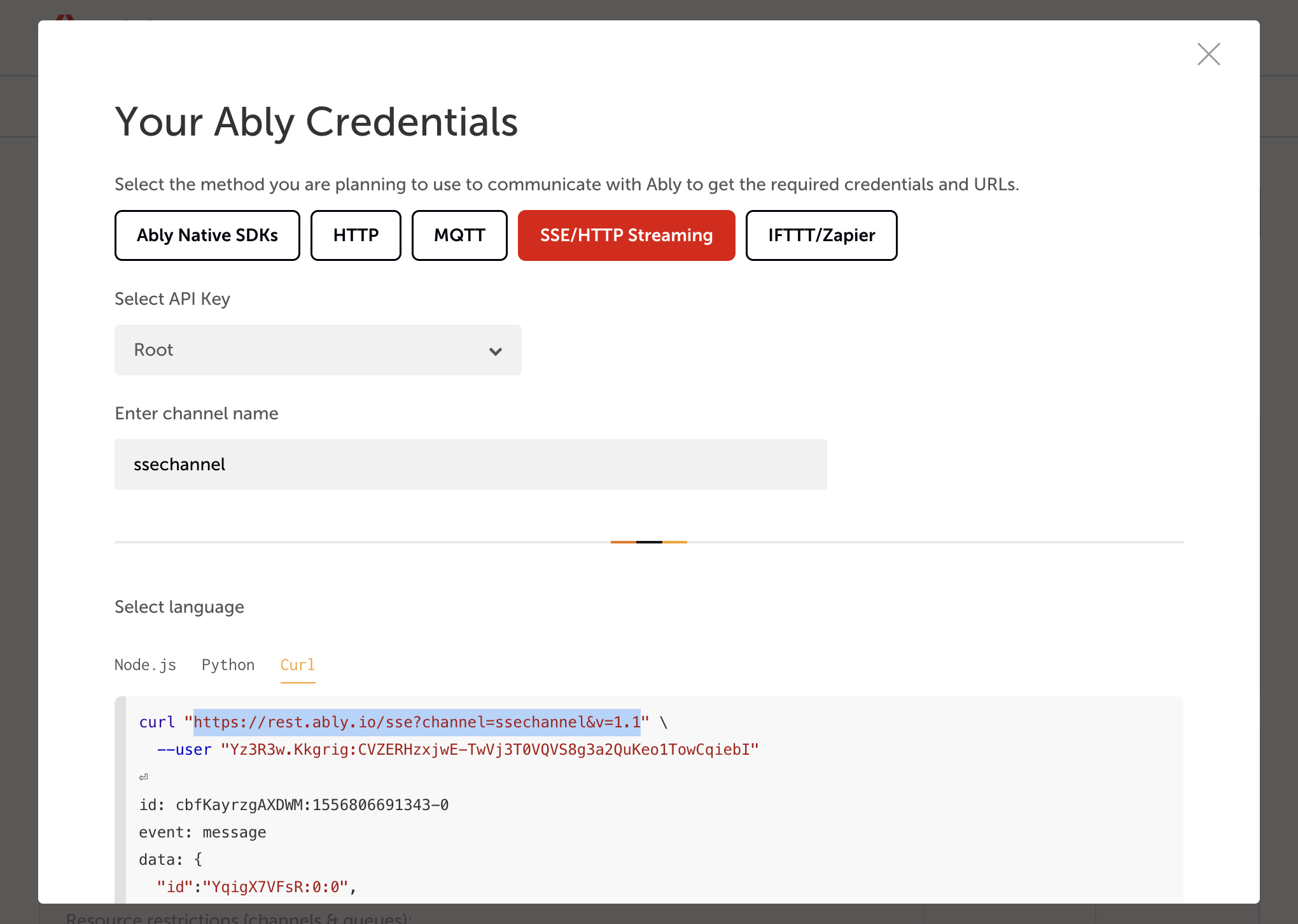Click the highlighted rest.ably.io SSE URL

click(x=417, y=722)
